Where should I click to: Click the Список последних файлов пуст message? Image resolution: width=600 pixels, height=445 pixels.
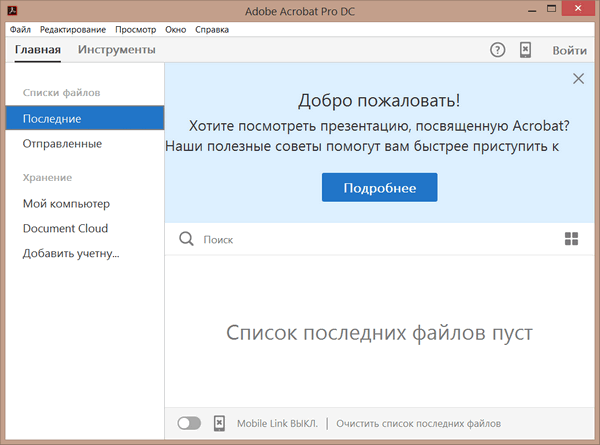pos(379,333)
